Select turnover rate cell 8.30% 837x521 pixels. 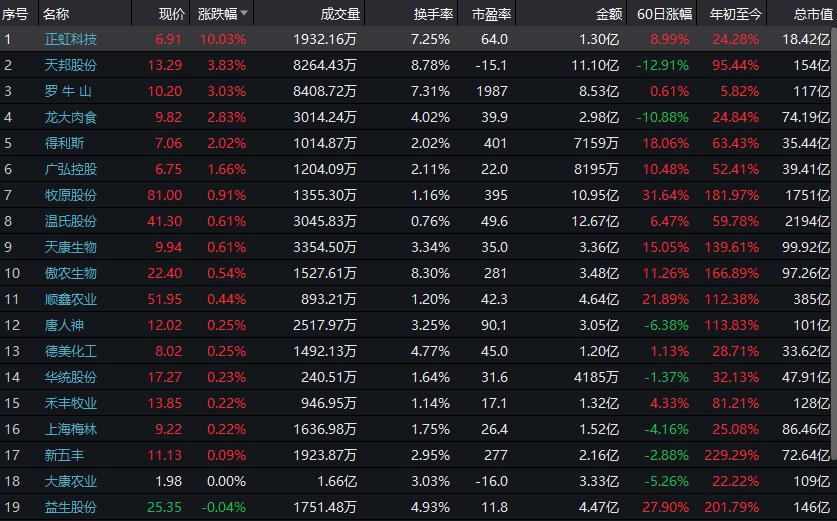(x=430, y=273)
